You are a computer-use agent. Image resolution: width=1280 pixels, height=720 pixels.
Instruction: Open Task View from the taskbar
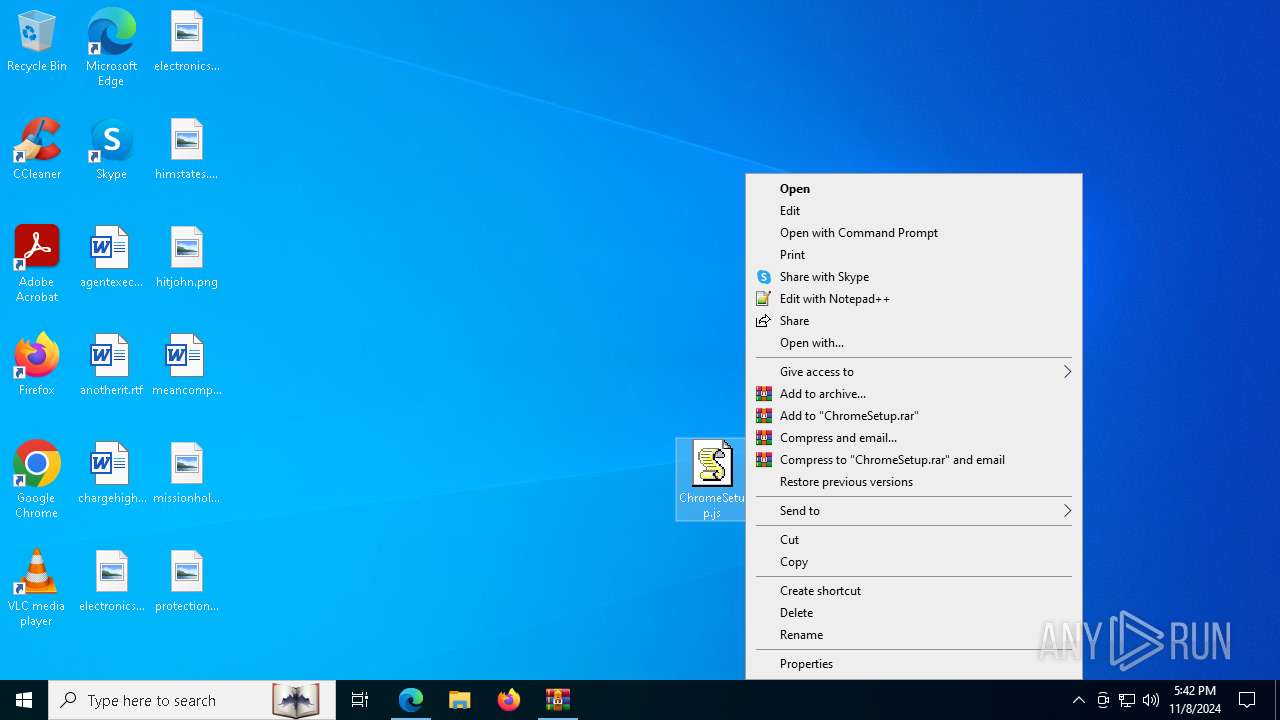click(360, 700)
